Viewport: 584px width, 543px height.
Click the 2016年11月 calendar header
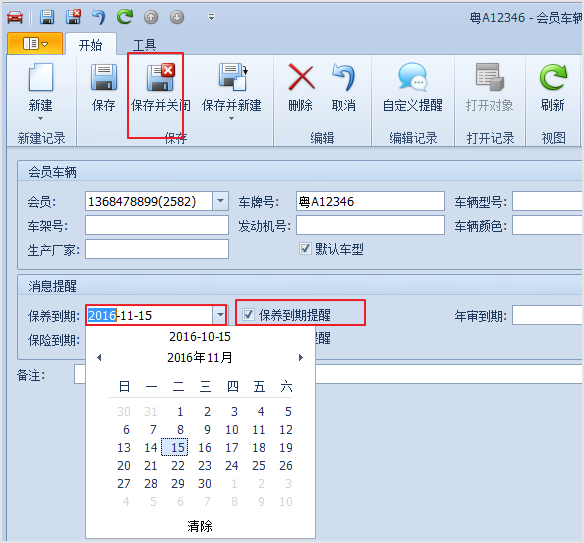click(200, 358)
